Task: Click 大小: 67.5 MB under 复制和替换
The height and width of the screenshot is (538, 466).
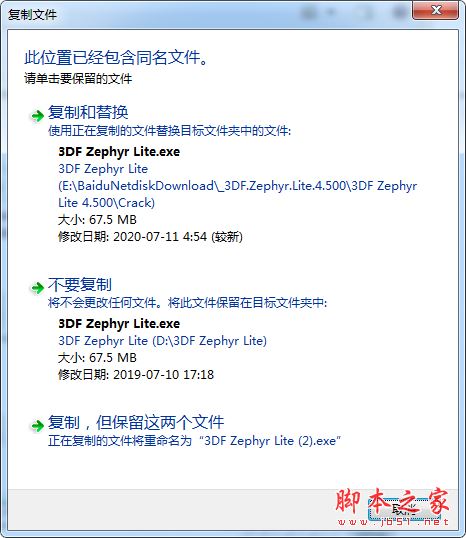Action: click(x=97, y=220)
